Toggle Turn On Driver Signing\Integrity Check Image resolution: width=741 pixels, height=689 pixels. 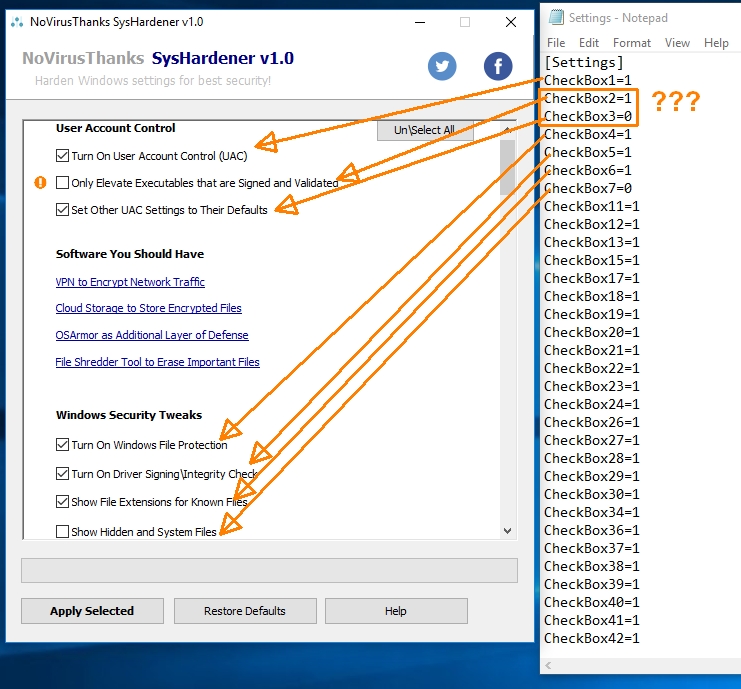click(62, 474)
